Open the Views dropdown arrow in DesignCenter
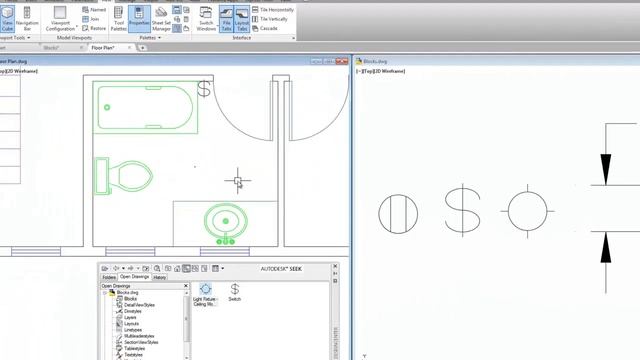The width and height of the screenshot is (640, 360). 222,268
